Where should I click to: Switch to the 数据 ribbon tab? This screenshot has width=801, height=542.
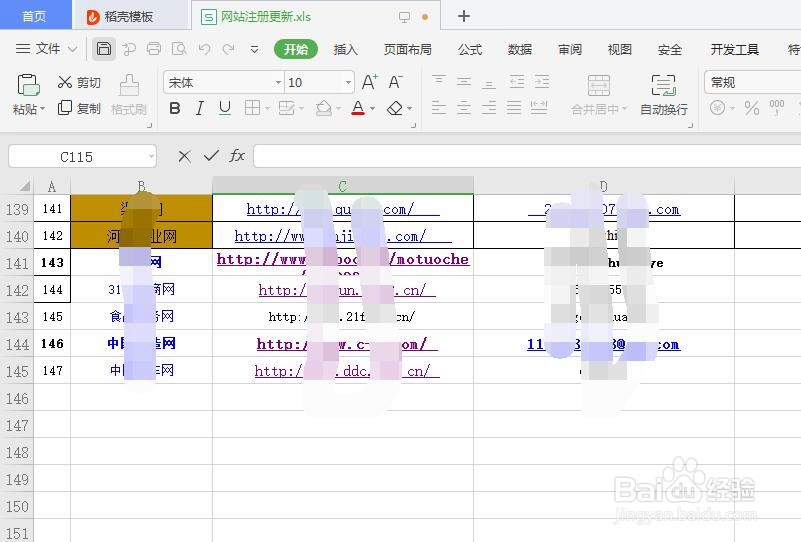[520, 50]
